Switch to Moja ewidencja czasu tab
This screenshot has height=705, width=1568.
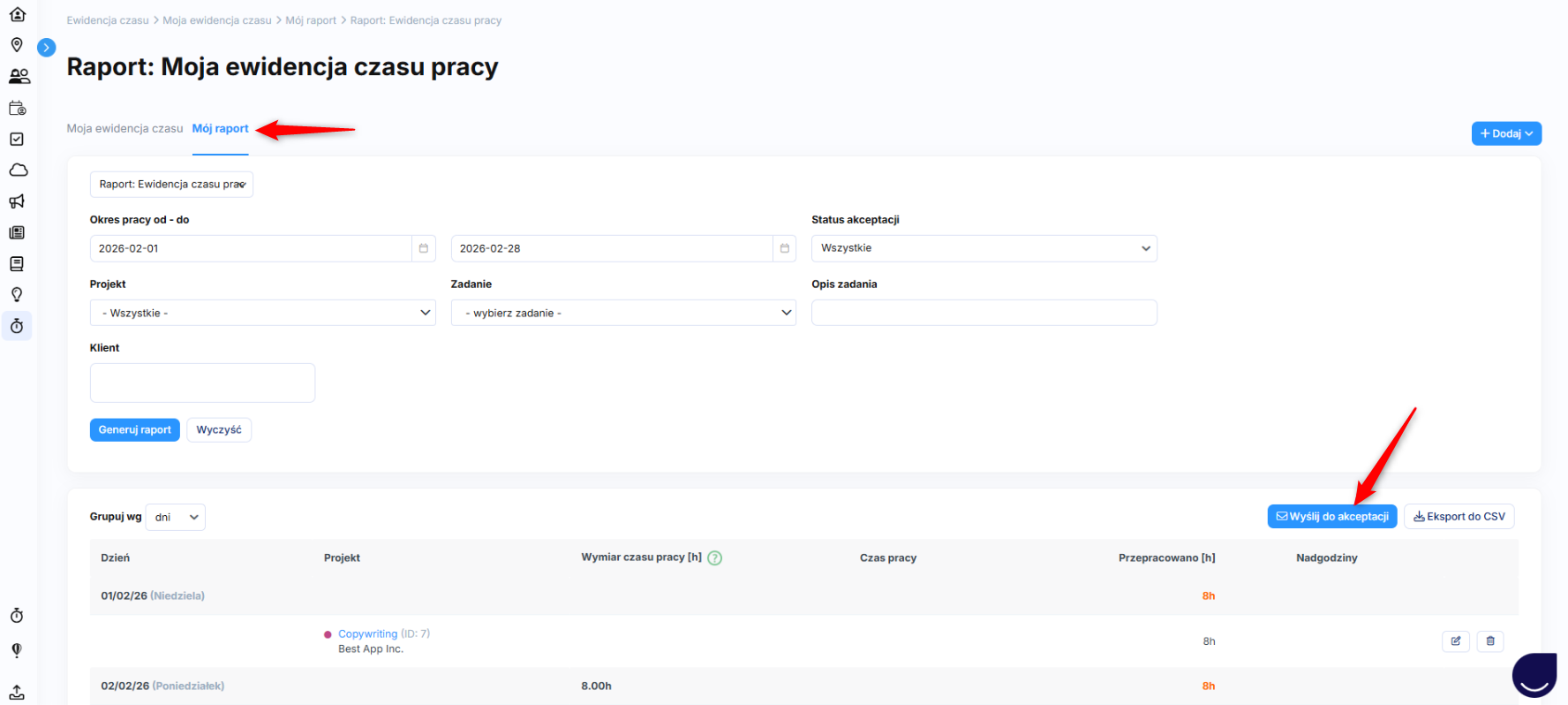tap(124, 129)
